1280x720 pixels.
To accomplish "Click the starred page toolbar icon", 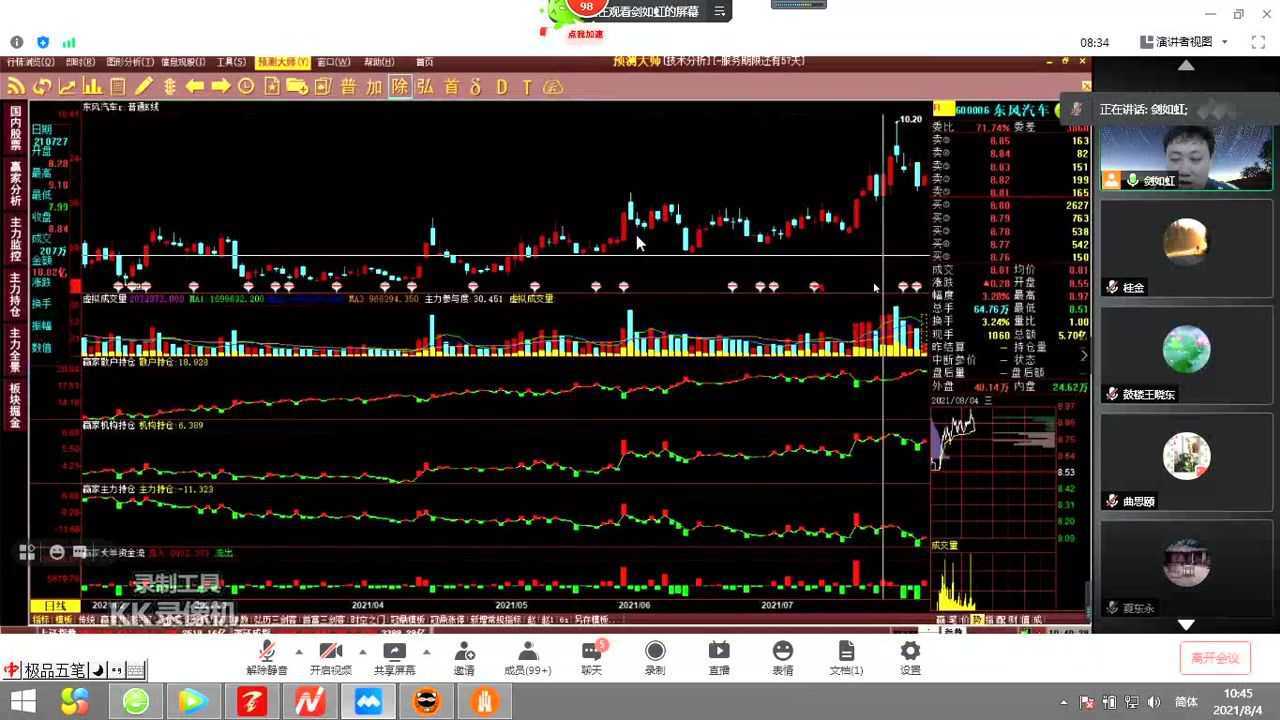I will (x=272, y=87).
